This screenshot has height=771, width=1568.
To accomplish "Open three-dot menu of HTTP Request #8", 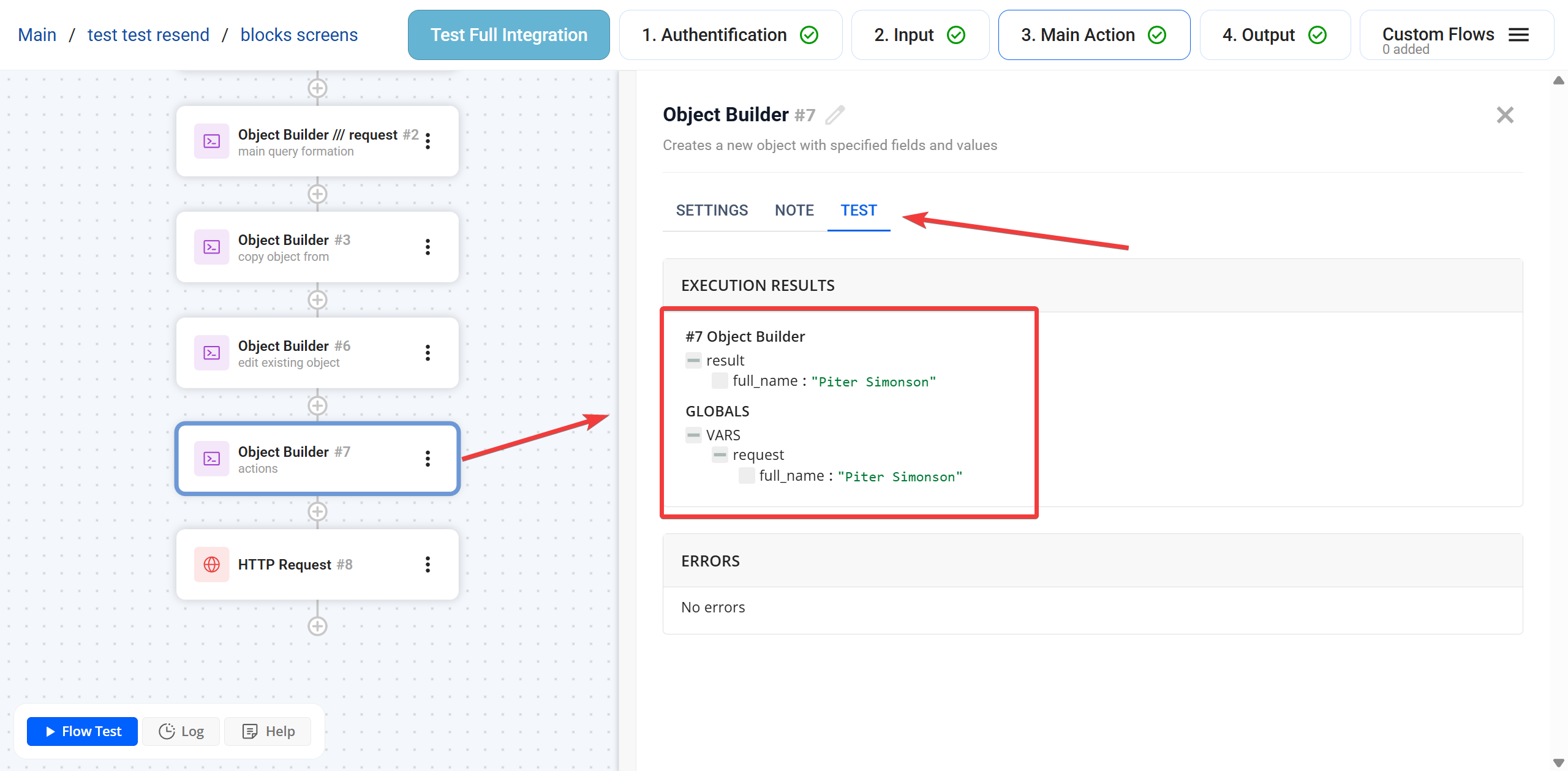I will pos(428,564).
